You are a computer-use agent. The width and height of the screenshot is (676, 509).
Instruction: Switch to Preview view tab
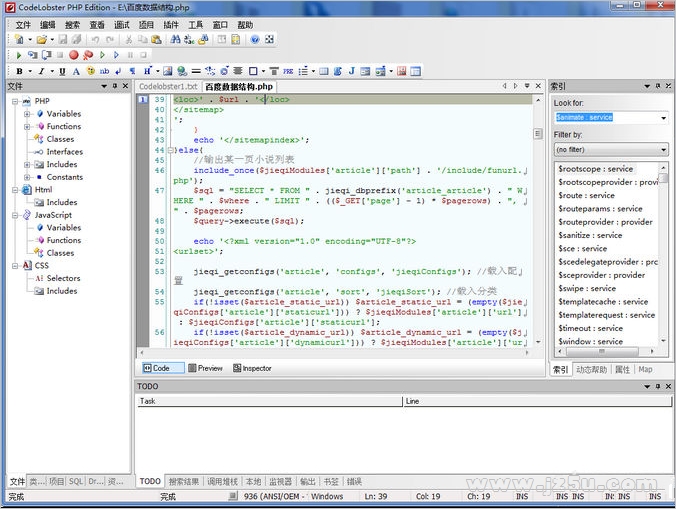(x=206, y=368)
